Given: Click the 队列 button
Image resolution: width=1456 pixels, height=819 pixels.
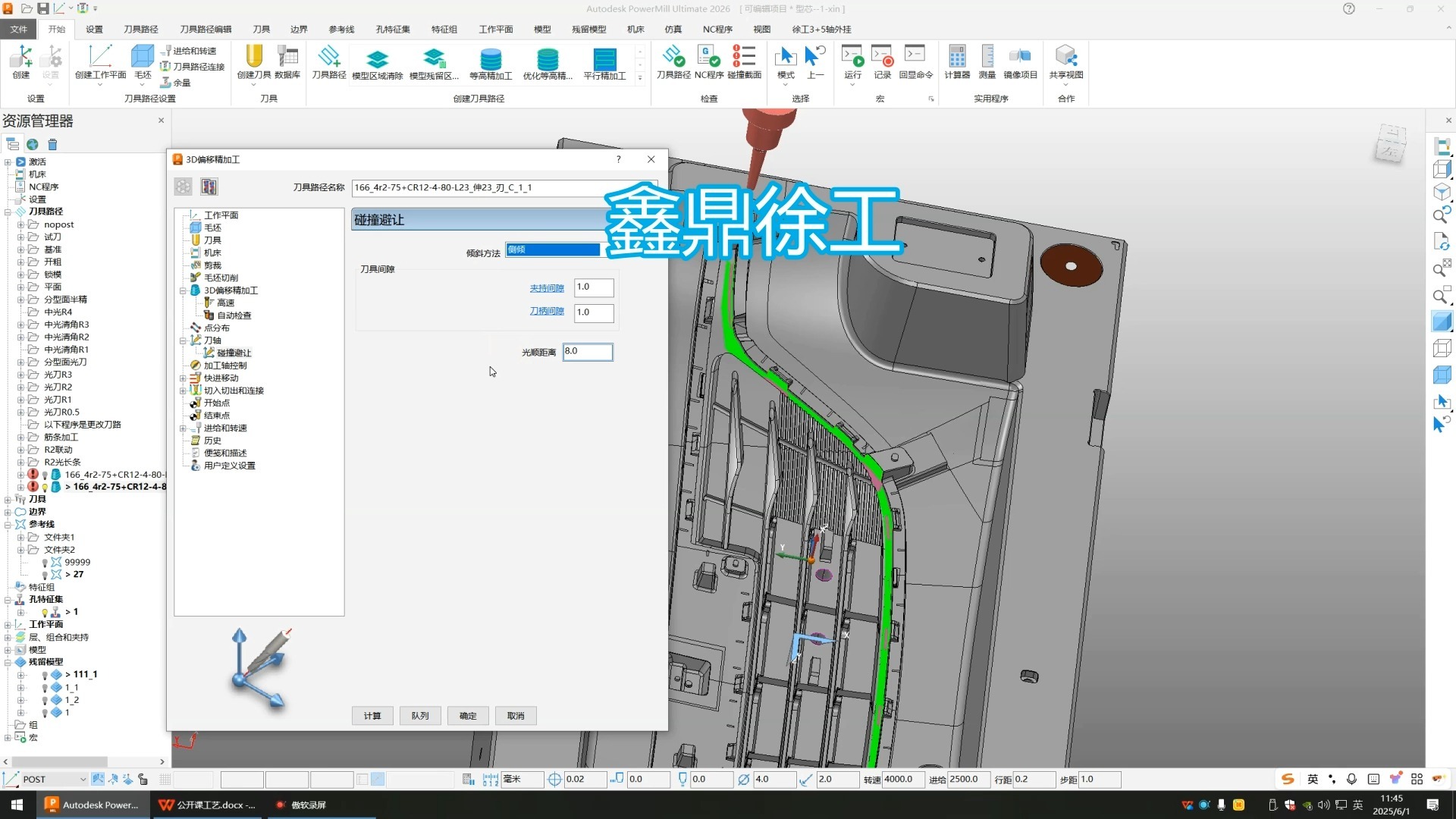Looking at the screenshot, I should [x=420, y=716].
